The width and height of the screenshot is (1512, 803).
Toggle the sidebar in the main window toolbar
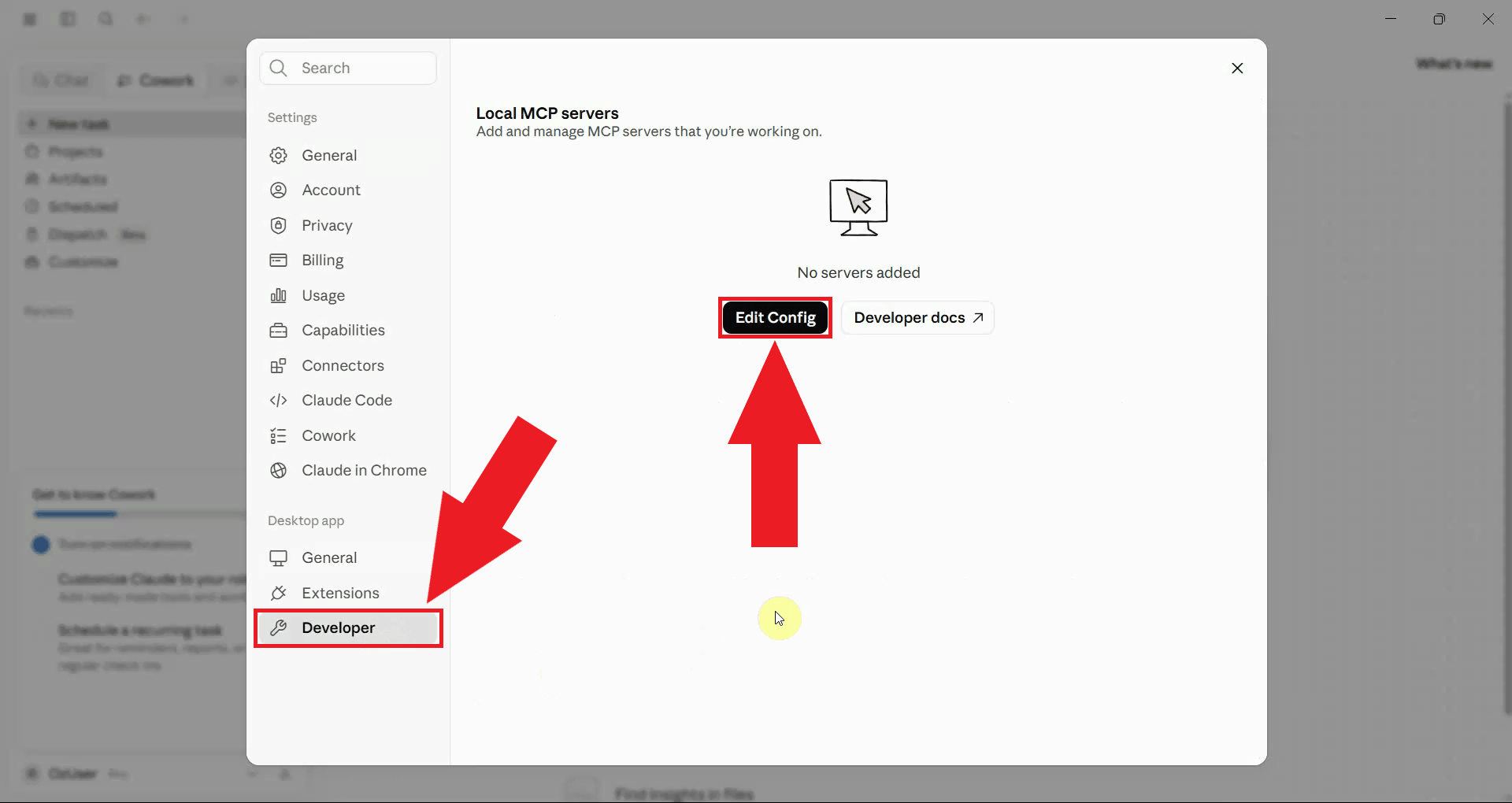coord(68,19)
